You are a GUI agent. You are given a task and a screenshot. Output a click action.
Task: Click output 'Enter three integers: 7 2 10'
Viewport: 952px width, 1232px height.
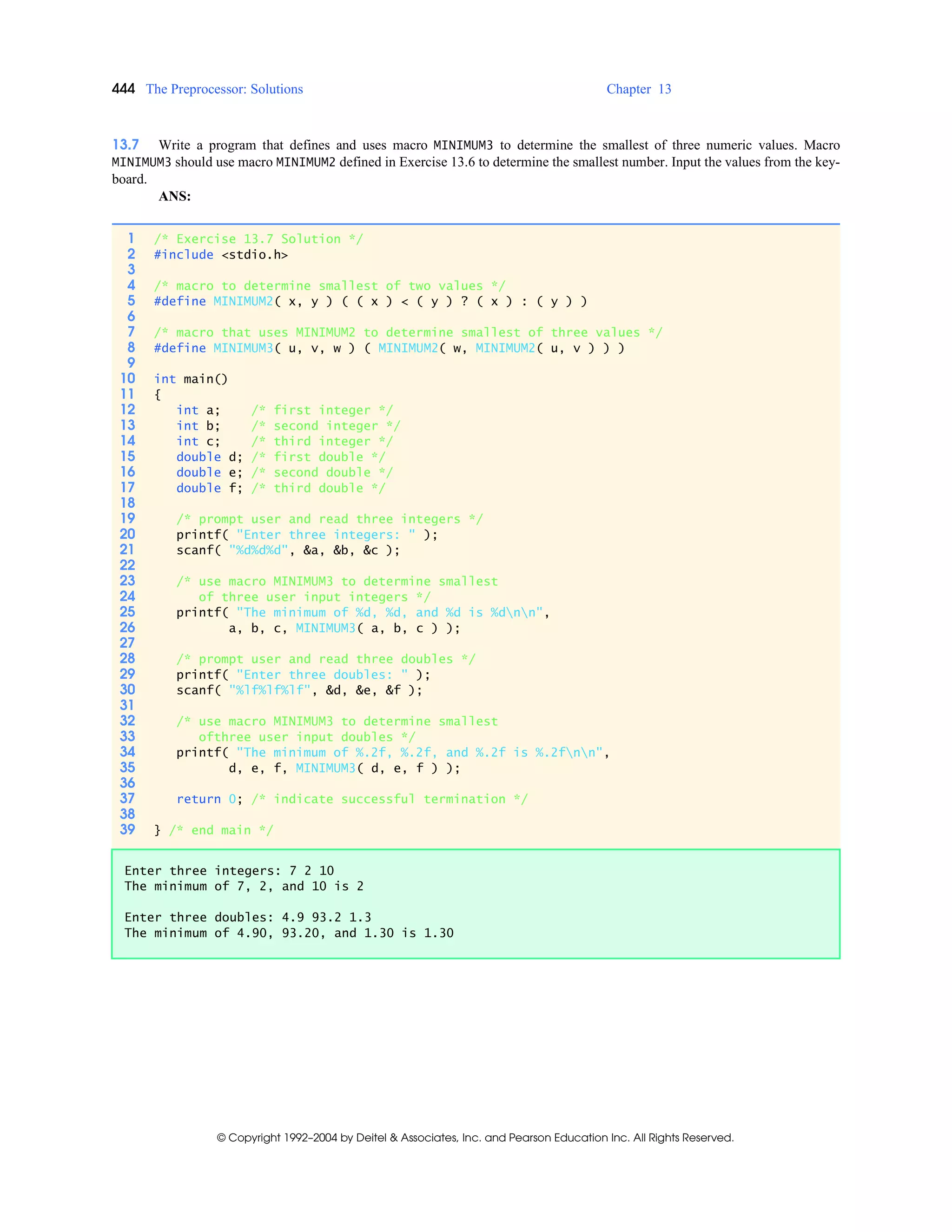coord(230,871)
